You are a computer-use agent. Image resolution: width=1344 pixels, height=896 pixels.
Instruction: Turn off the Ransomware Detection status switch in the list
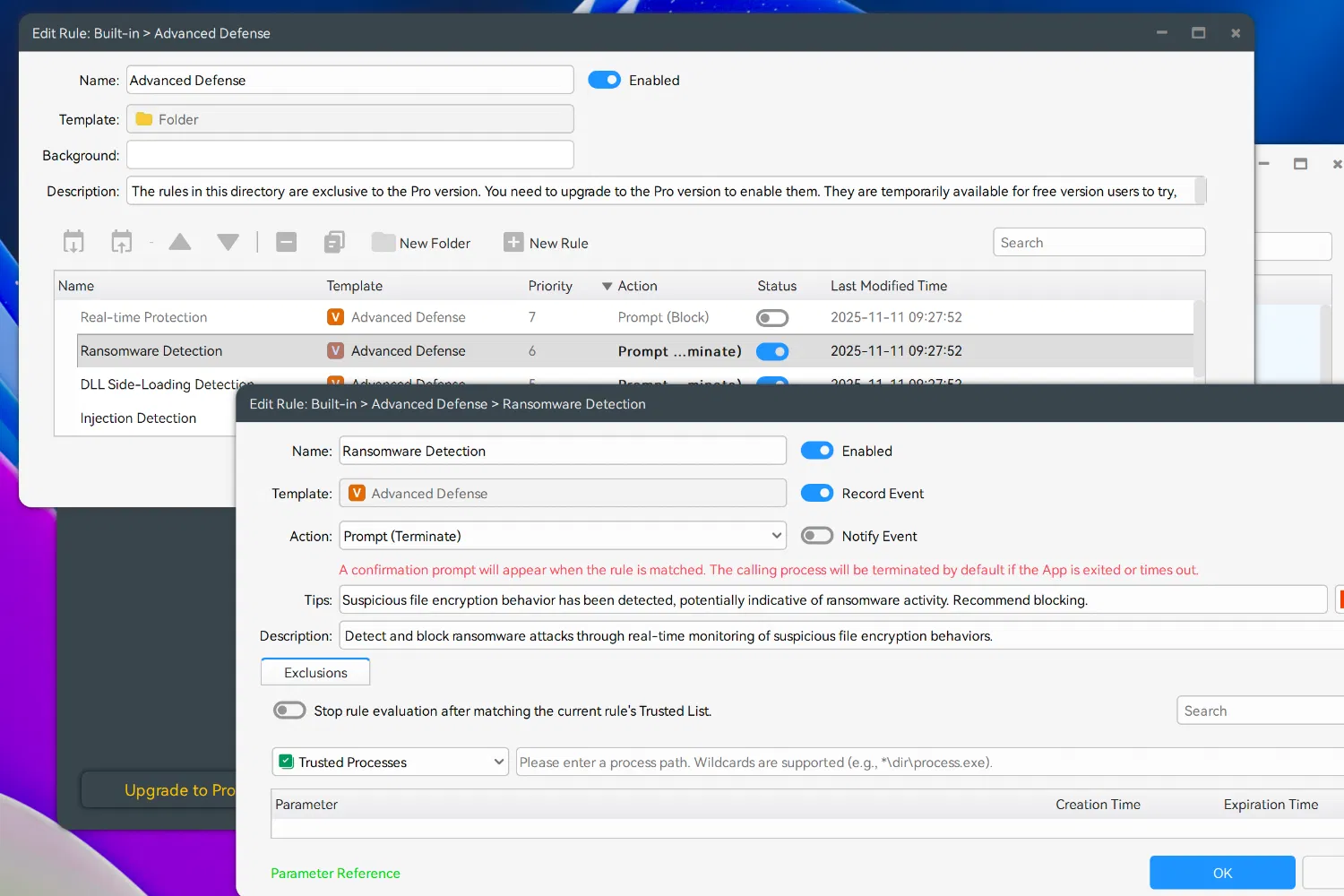click(772, 351)
